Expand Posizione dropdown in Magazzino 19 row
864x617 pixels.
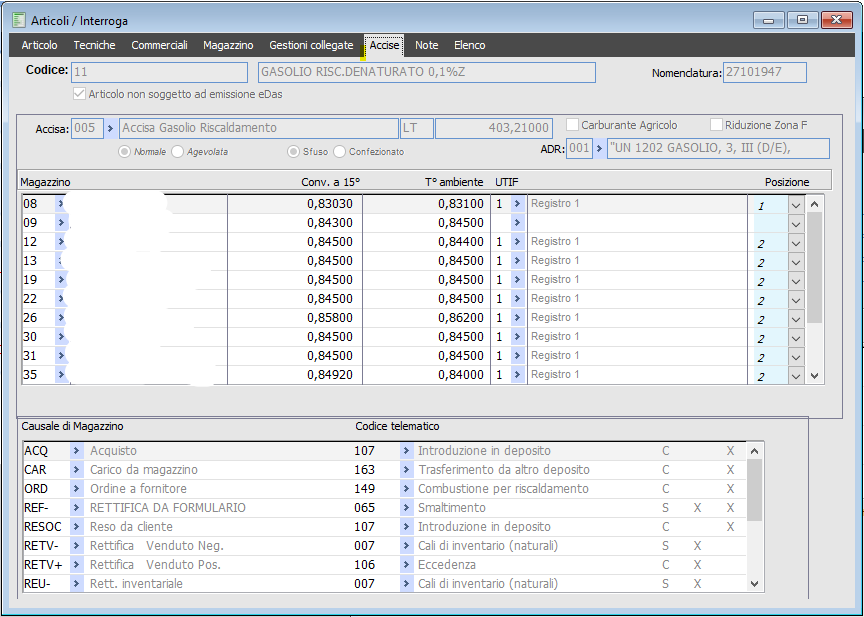point(796,280)
